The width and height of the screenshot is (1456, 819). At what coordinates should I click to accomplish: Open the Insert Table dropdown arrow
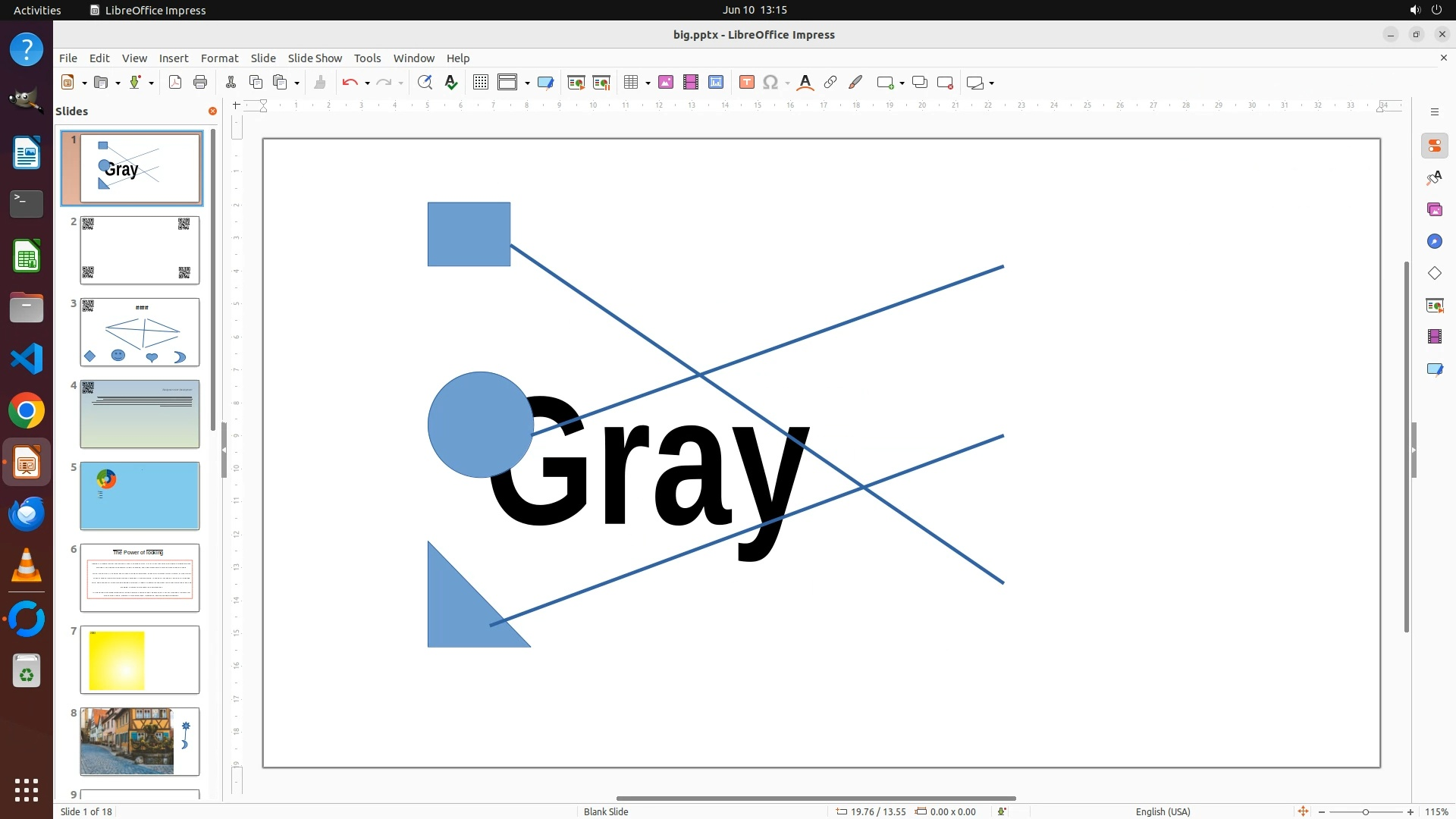tap(648, 83)
